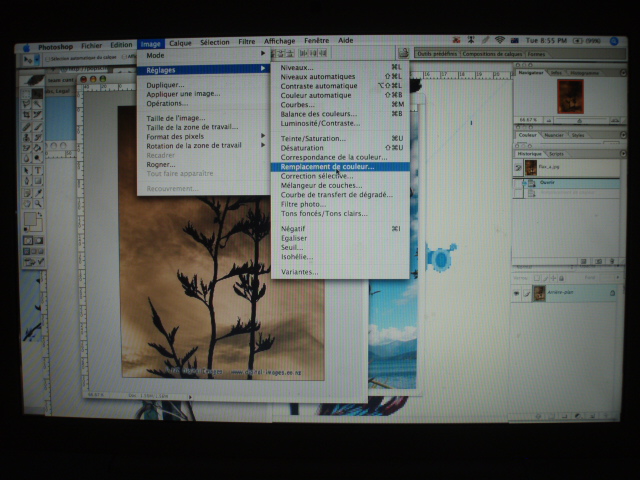
Task: Toggle lock transparent pixels in Layers panel
Action: click(x=537, y=278)
